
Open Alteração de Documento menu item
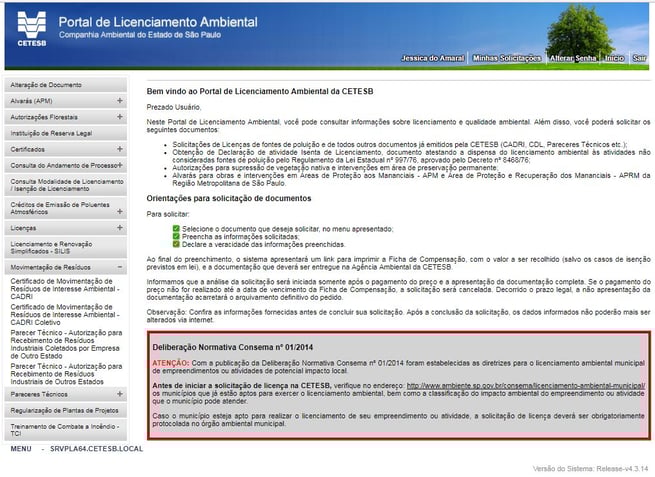pos(66,85)
